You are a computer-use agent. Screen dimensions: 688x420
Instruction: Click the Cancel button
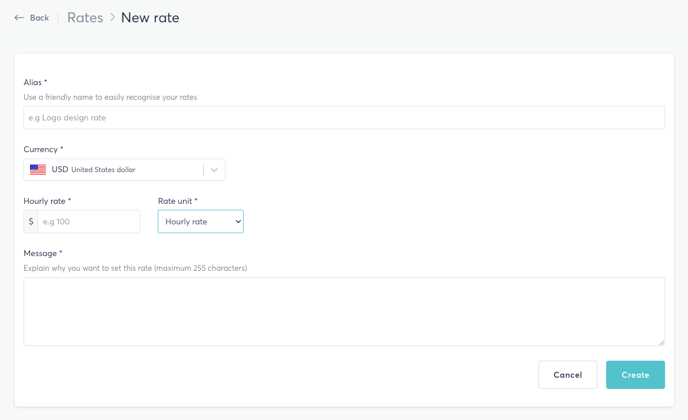(x=568, y=375)
